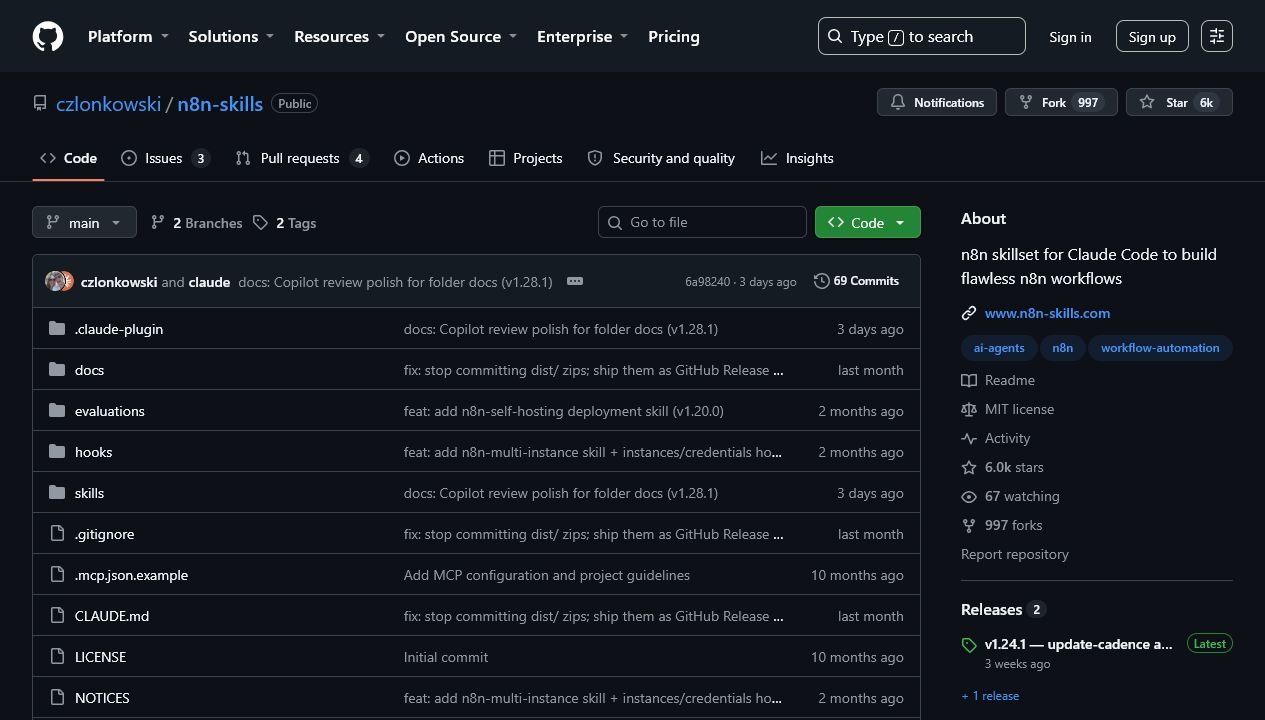Click the docs folder icon

coord(57,370)
